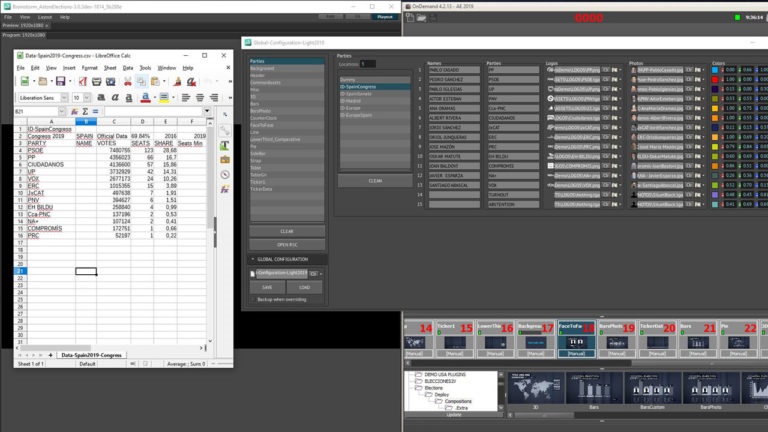
Task: Click the Clear Direct Formatting icon
Action: click(192, 81)
